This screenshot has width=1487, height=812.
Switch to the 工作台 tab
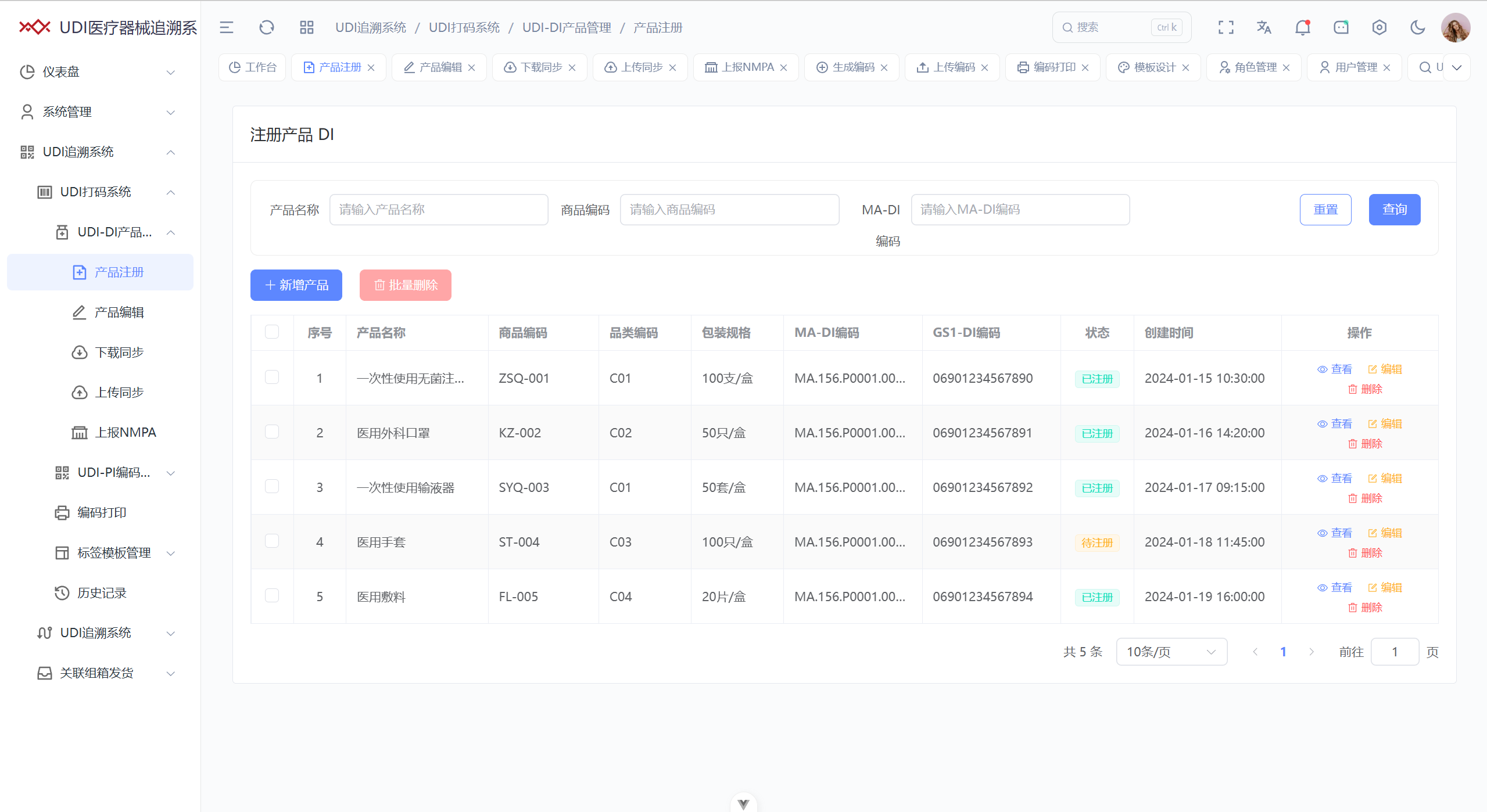[252, 67]
